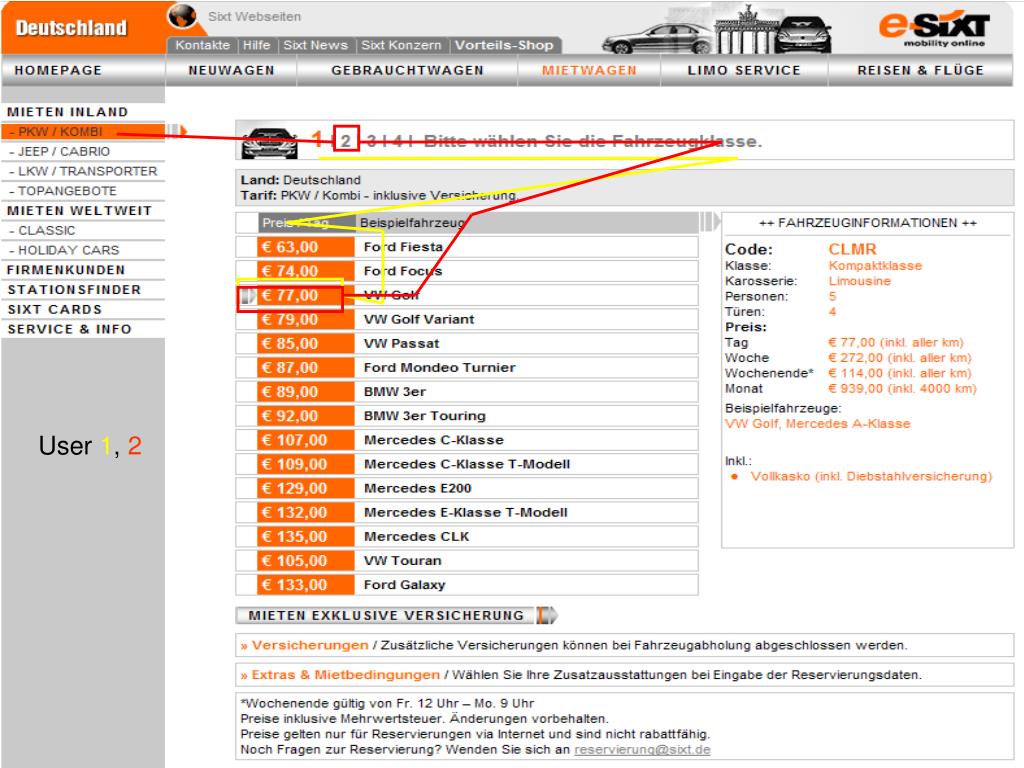The height and width of the screenshot is (768, 1024).
Task: Click Vollkasko inkl. Diebstahlversicherung item
Action: [871, 476]
